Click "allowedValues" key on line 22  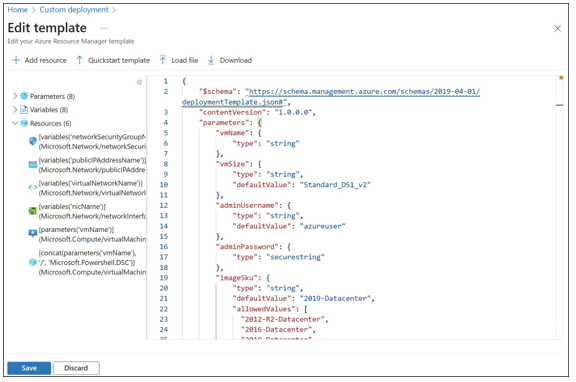(263, 309)
